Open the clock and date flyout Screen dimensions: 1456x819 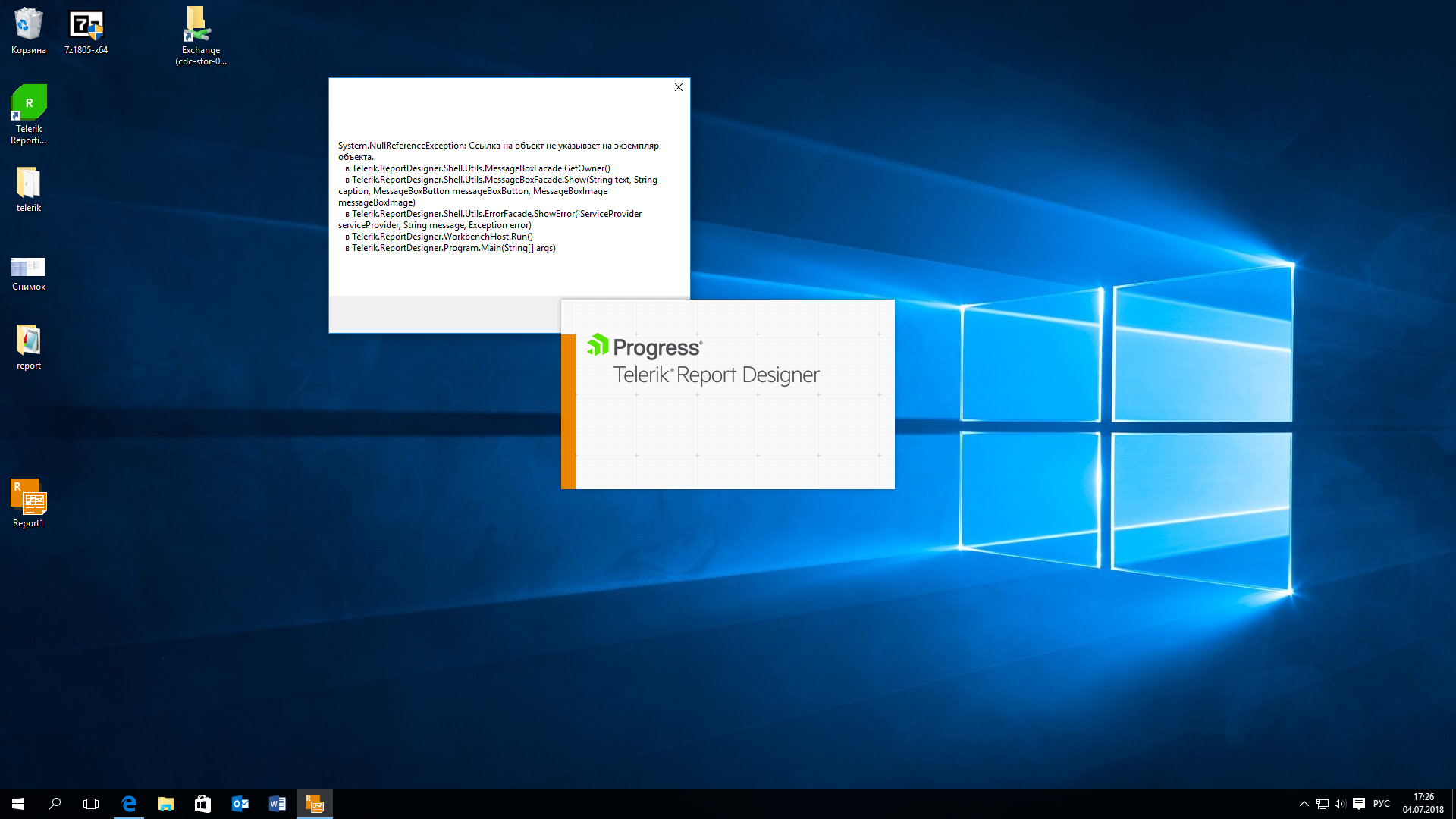coord(1423,804)
